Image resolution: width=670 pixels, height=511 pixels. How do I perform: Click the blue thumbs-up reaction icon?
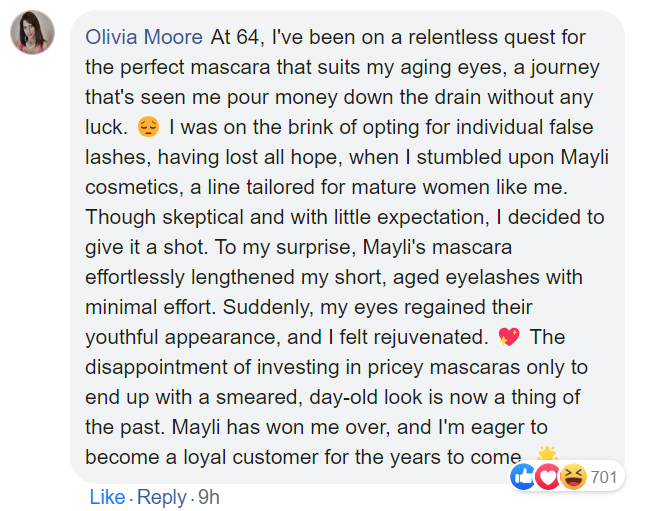click(x=523, y=477)
